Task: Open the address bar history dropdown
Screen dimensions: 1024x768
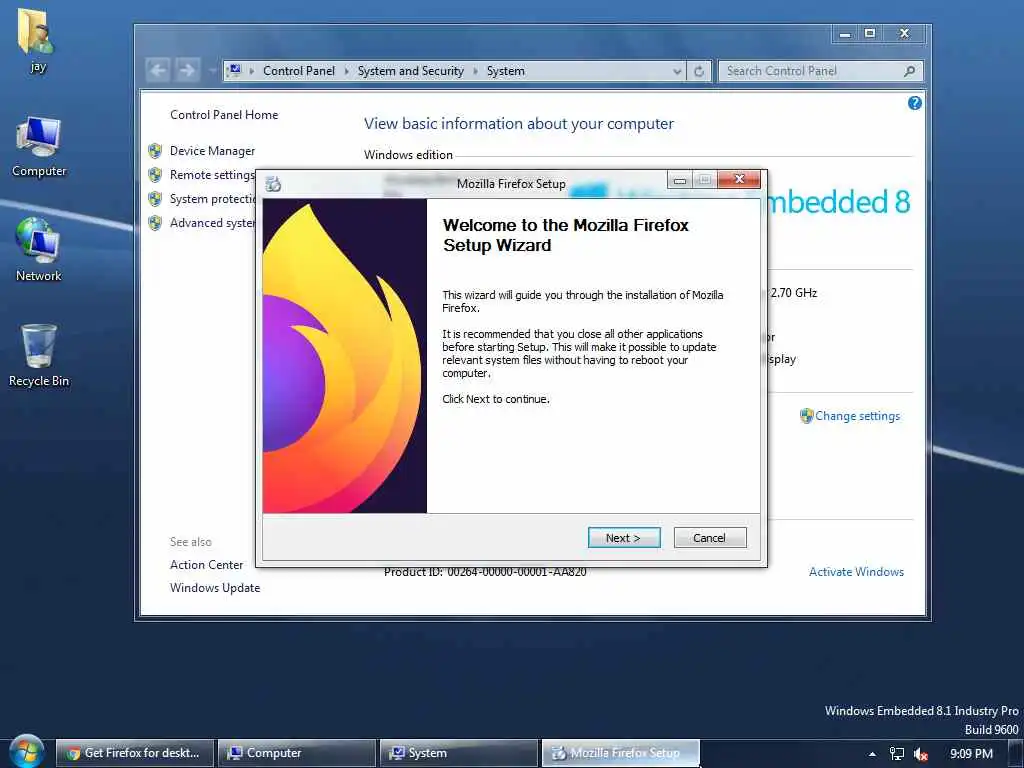Action: [x=677, y=71]
